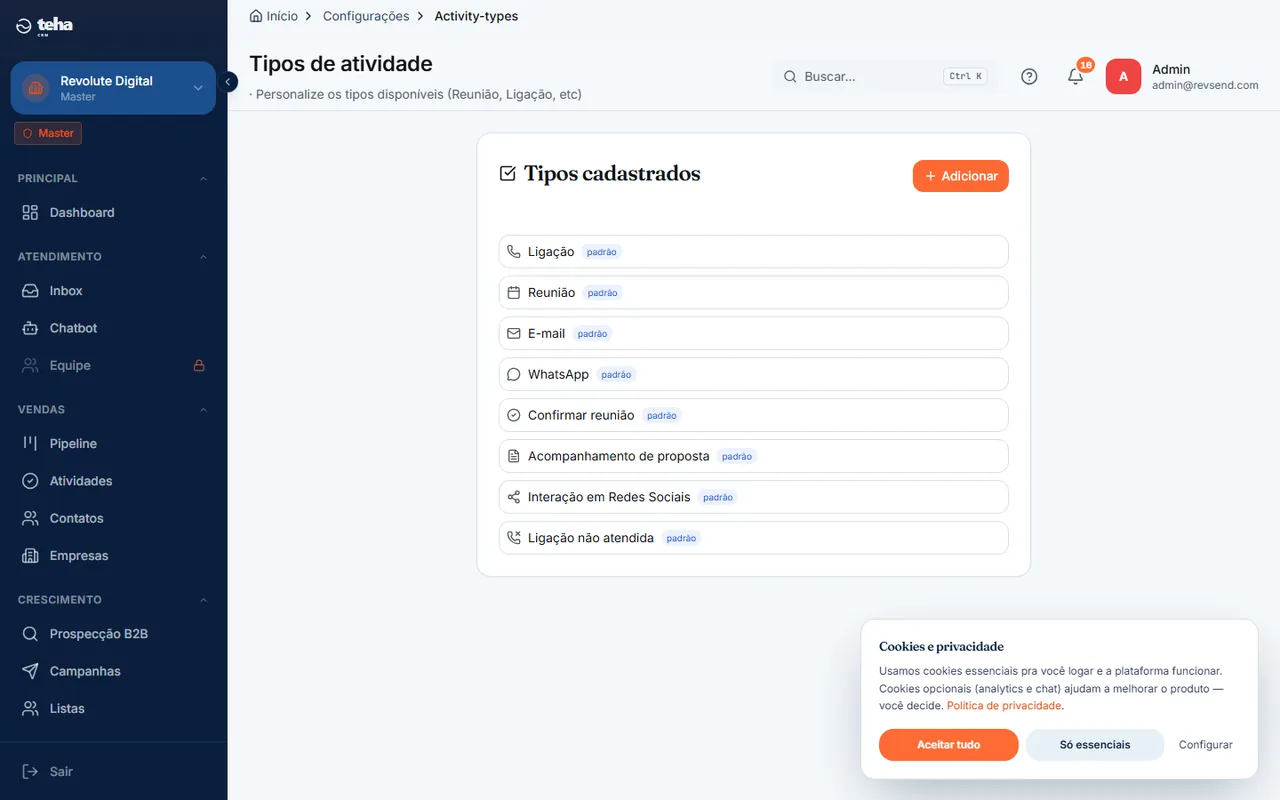Click the document icon of Acompanhamento de proposta
The image size is (1280, 800).
click(514, 456)
